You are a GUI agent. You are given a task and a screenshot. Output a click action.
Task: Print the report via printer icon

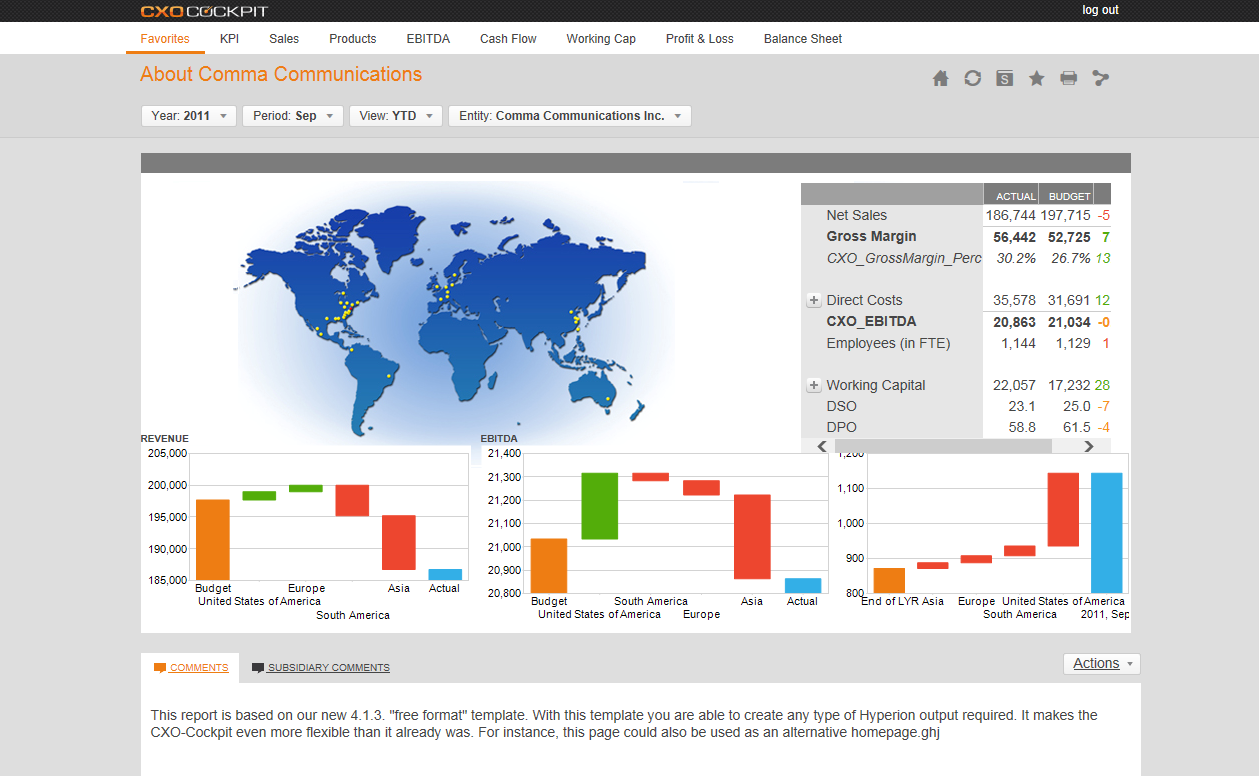1069,78
